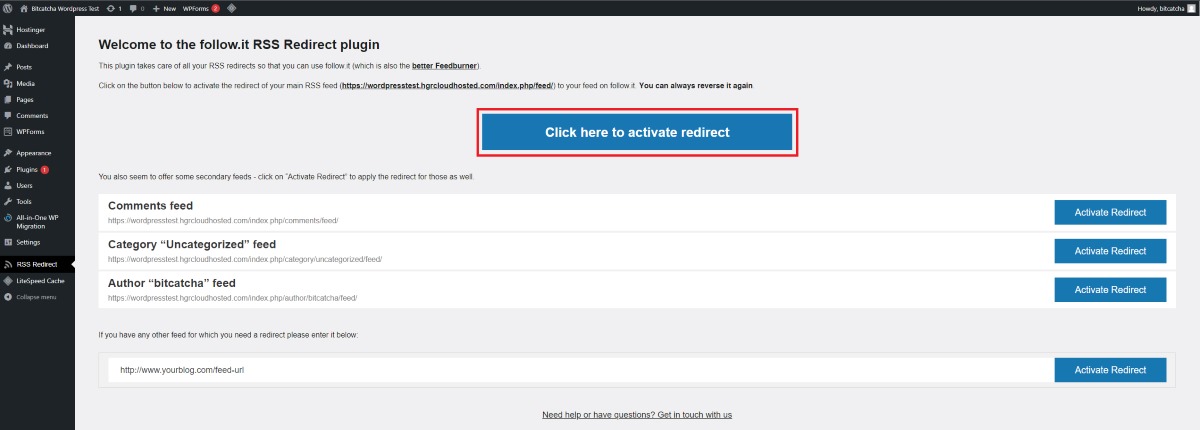Viewport: 1200px width, 430px height.
Task: Open the WordPress logo menu
Action: tap(8, 8)
